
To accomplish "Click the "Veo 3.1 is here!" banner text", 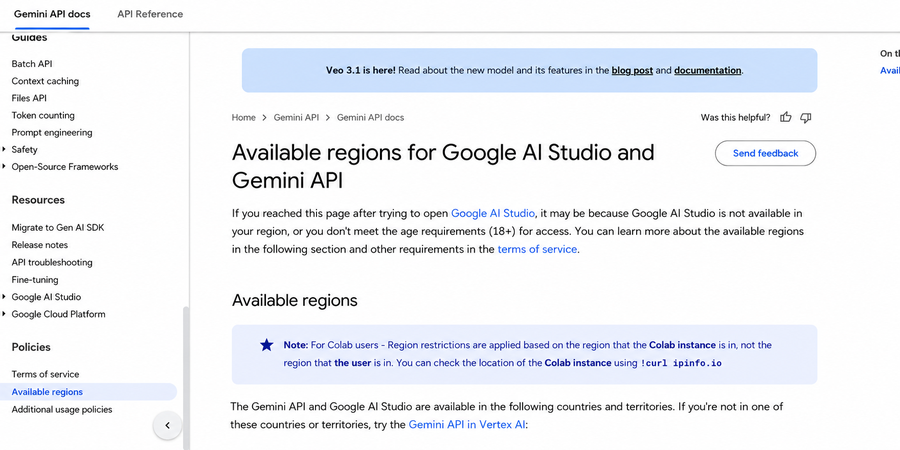I will click(360, 71).
